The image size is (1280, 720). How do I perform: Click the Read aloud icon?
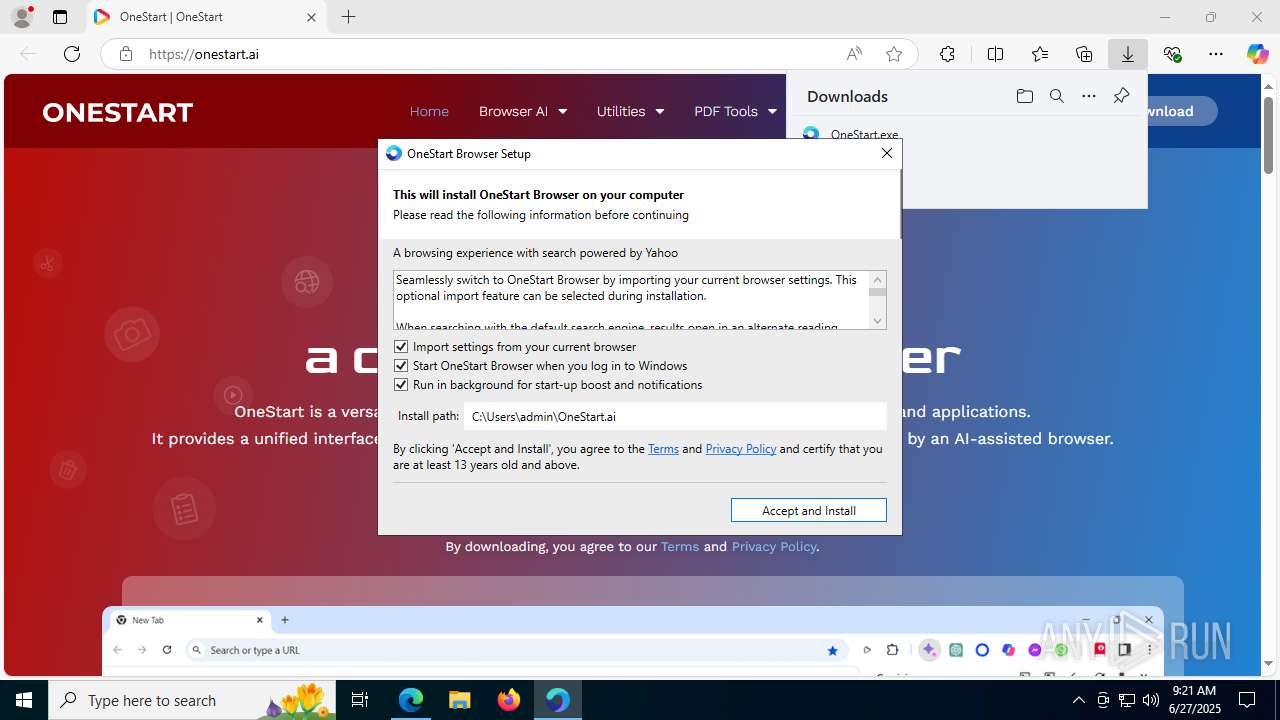854,54
